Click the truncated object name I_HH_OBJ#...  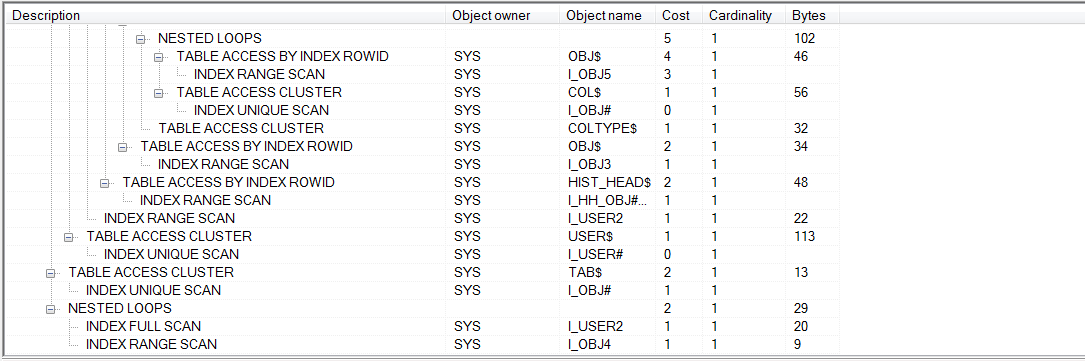coord(608,201)
